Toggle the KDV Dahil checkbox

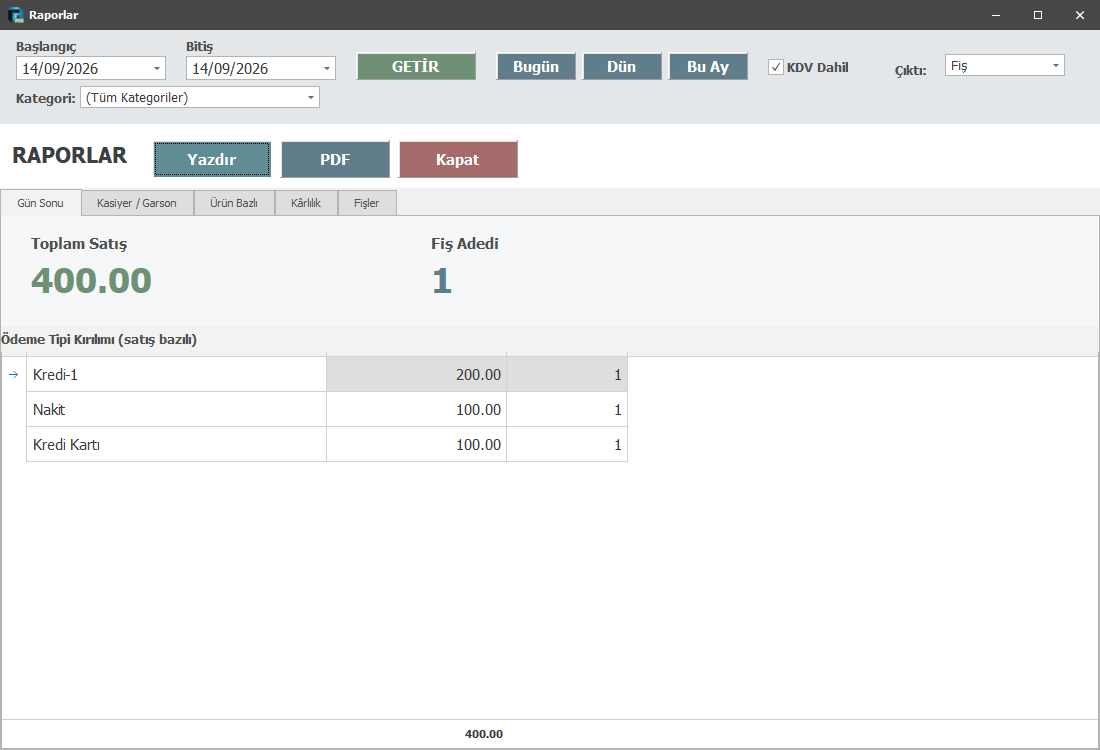click(776, 67)
